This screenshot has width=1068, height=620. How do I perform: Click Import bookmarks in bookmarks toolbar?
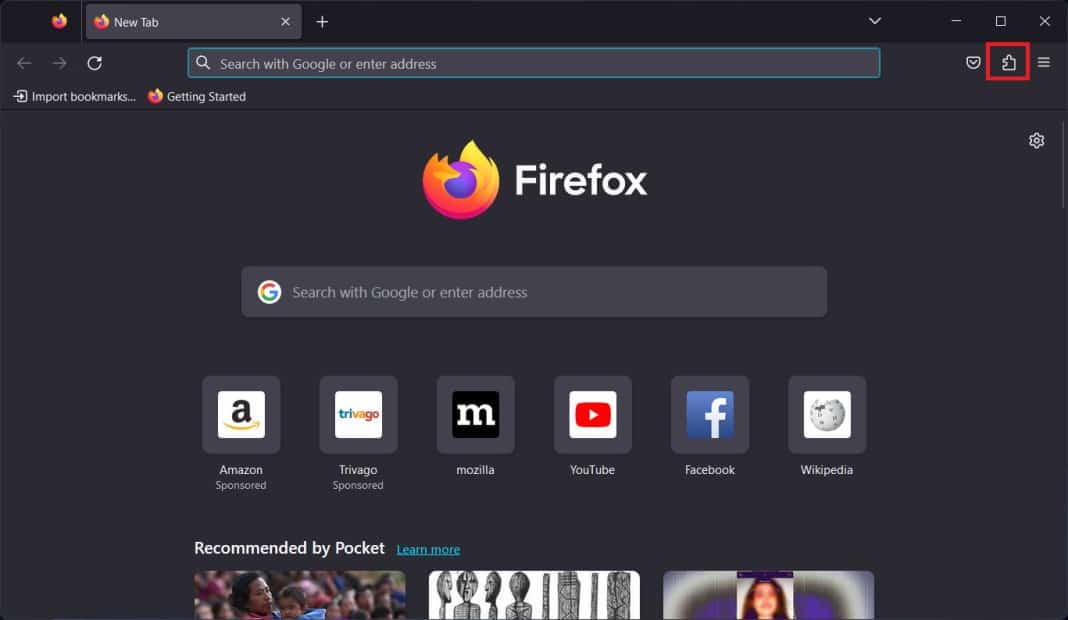pyautogui.click(x=75, y=96)
